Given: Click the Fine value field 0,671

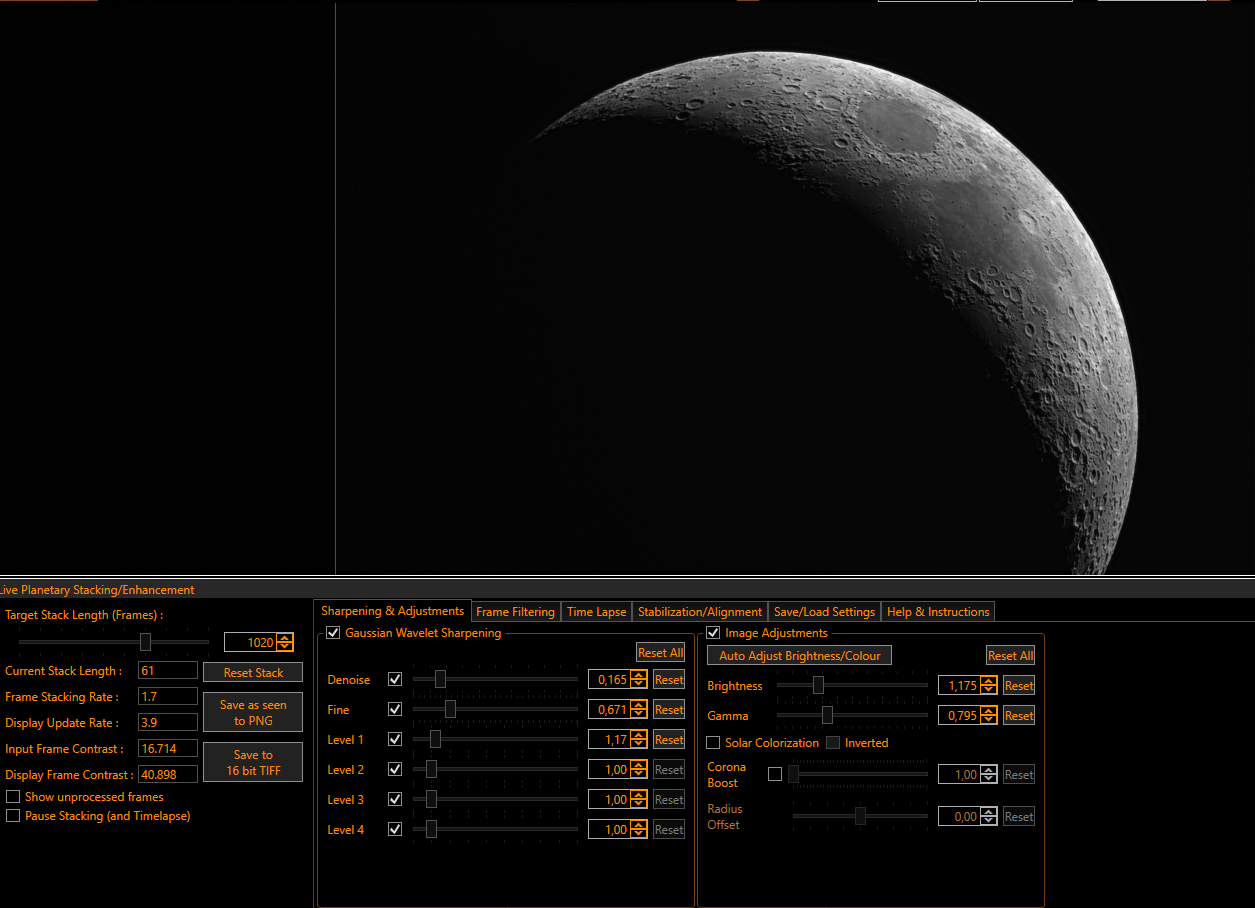Looking at the screenshot, I should click(609, 710).
